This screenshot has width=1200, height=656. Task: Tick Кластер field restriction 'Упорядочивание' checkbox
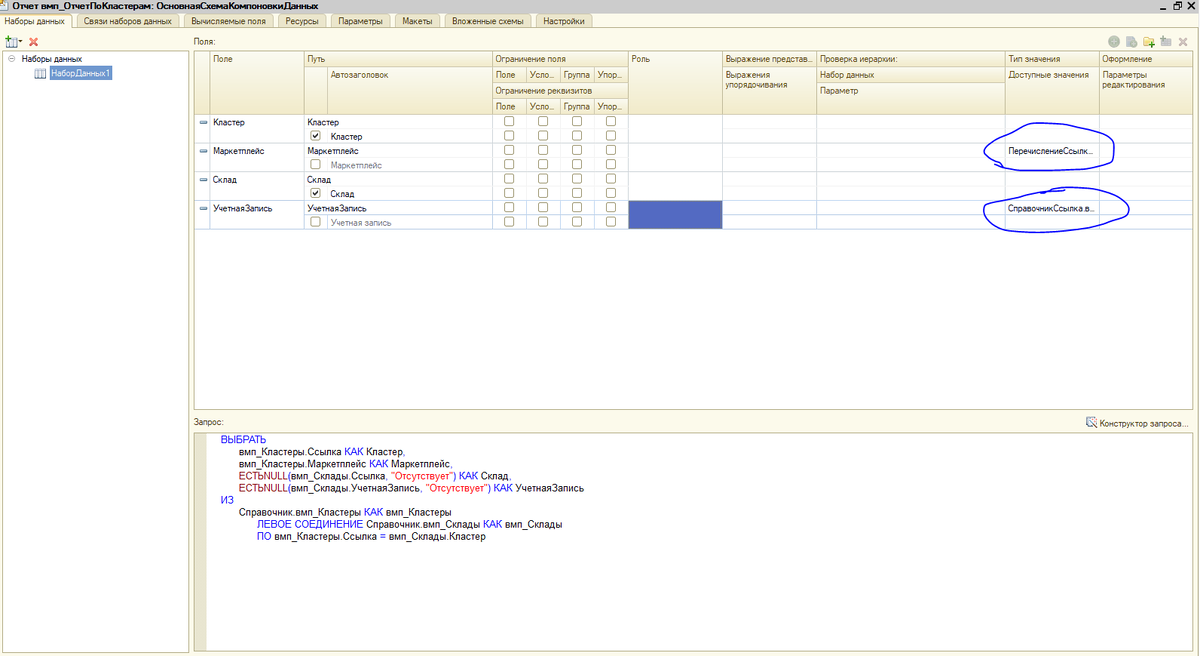pyautogui.click(x=611, y=122)
